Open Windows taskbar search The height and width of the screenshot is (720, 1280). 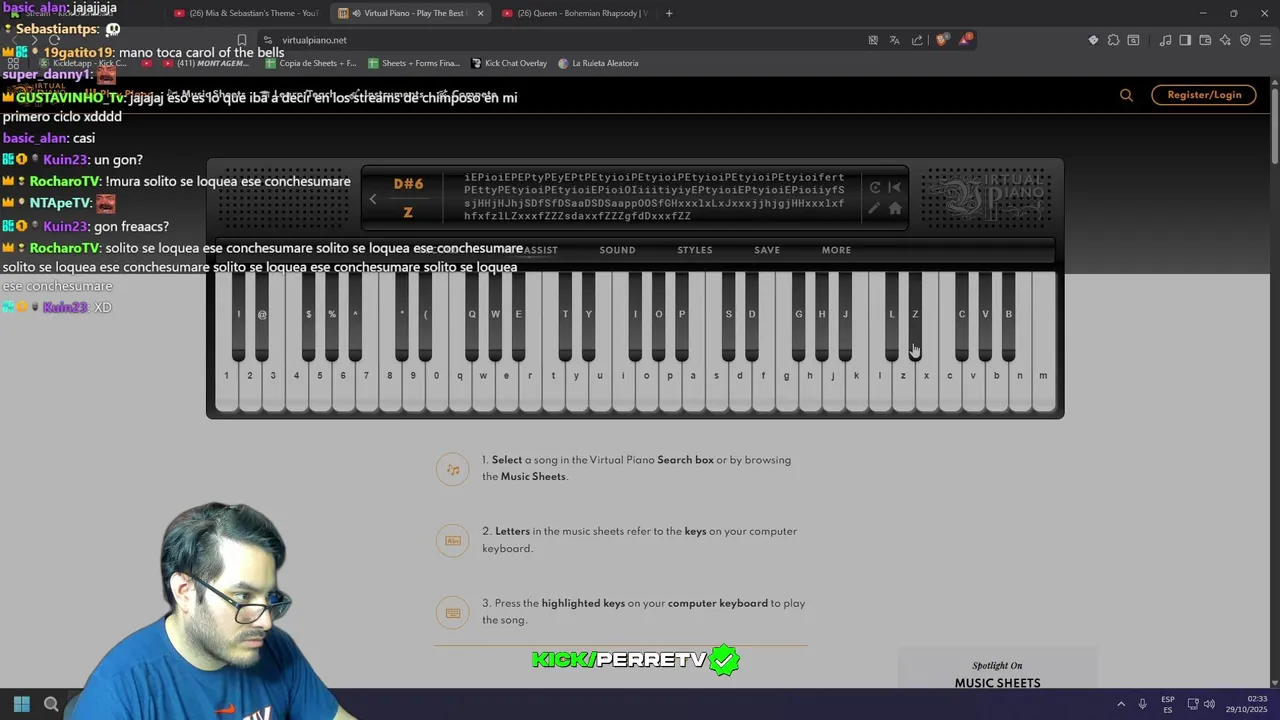click(x=52, y=704)
